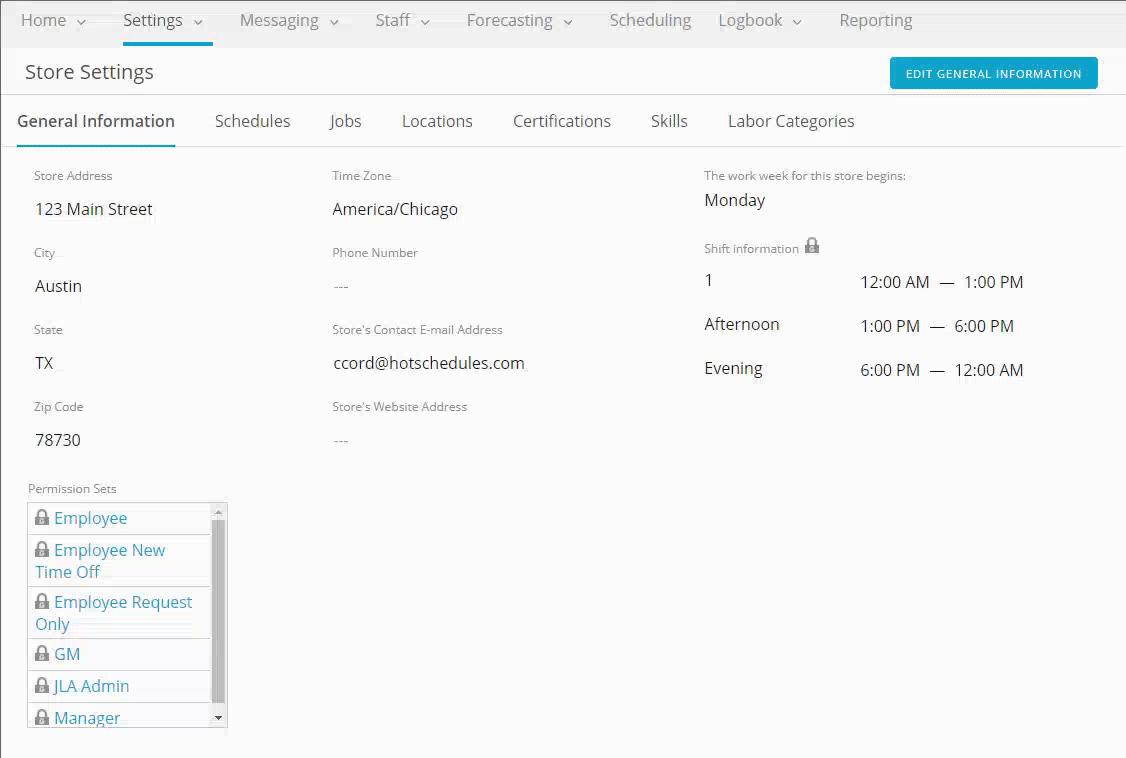Click the lock icon next to GM
1126x758 pixels.
(41, 653)
